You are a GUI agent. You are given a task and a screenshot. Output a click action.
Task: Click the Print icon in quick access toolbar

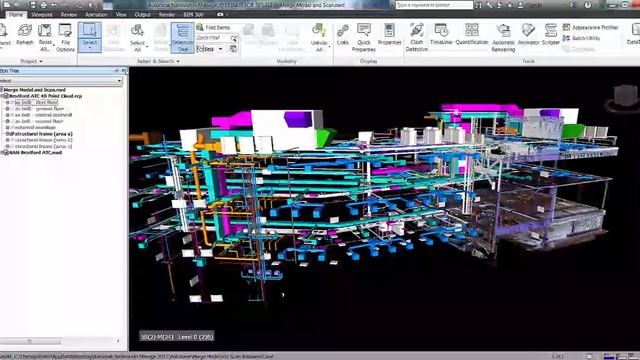pyautogui.click(x=43, y=5)
